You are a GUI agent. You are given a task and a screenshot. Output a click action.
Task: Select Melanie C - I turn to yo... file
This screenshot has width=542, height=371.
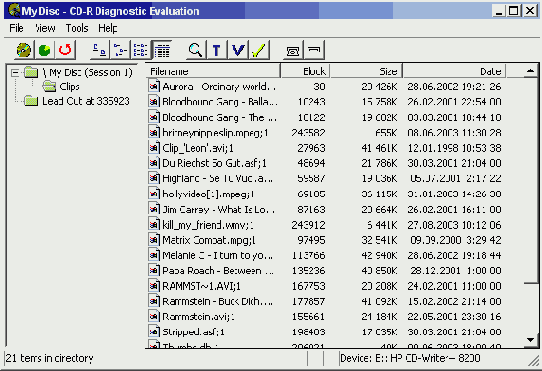(218, 255)
